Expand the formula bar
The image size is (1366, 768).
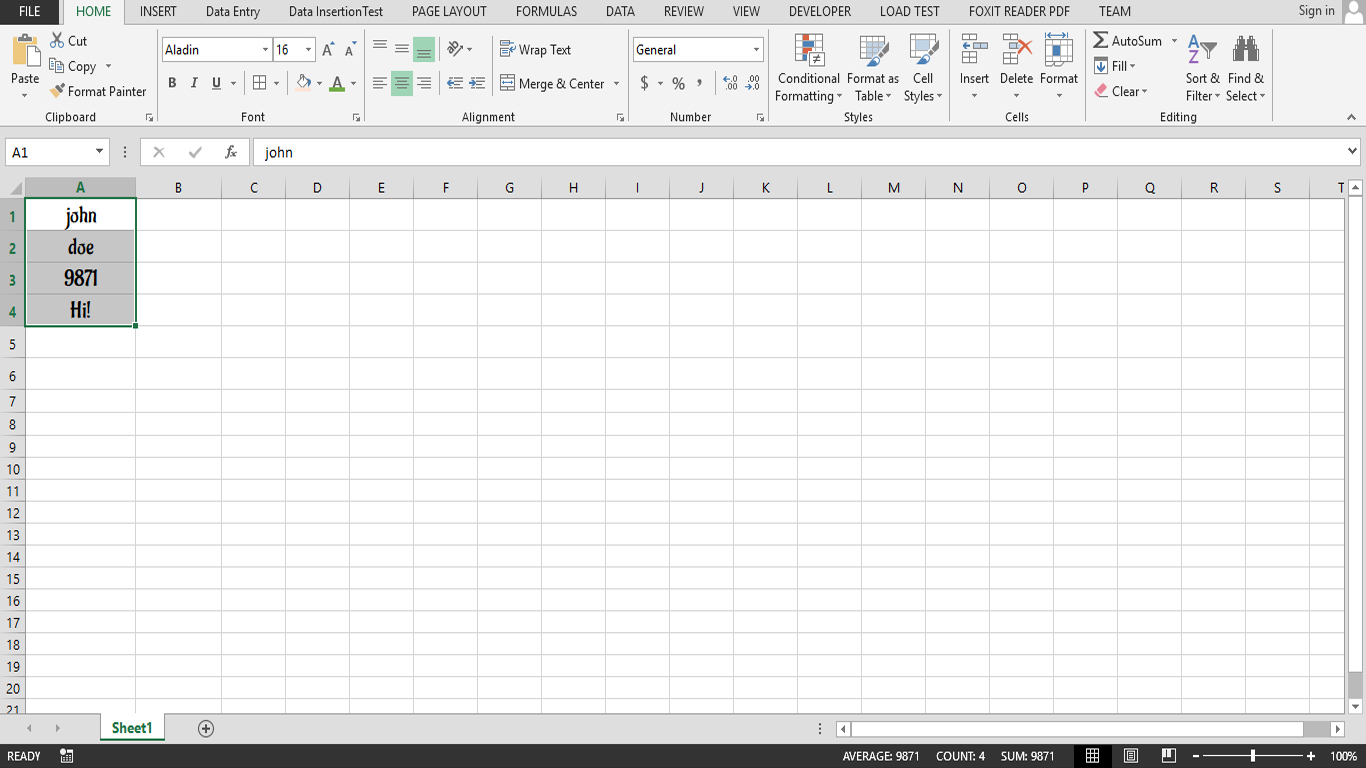click(x=1353, y=152)
